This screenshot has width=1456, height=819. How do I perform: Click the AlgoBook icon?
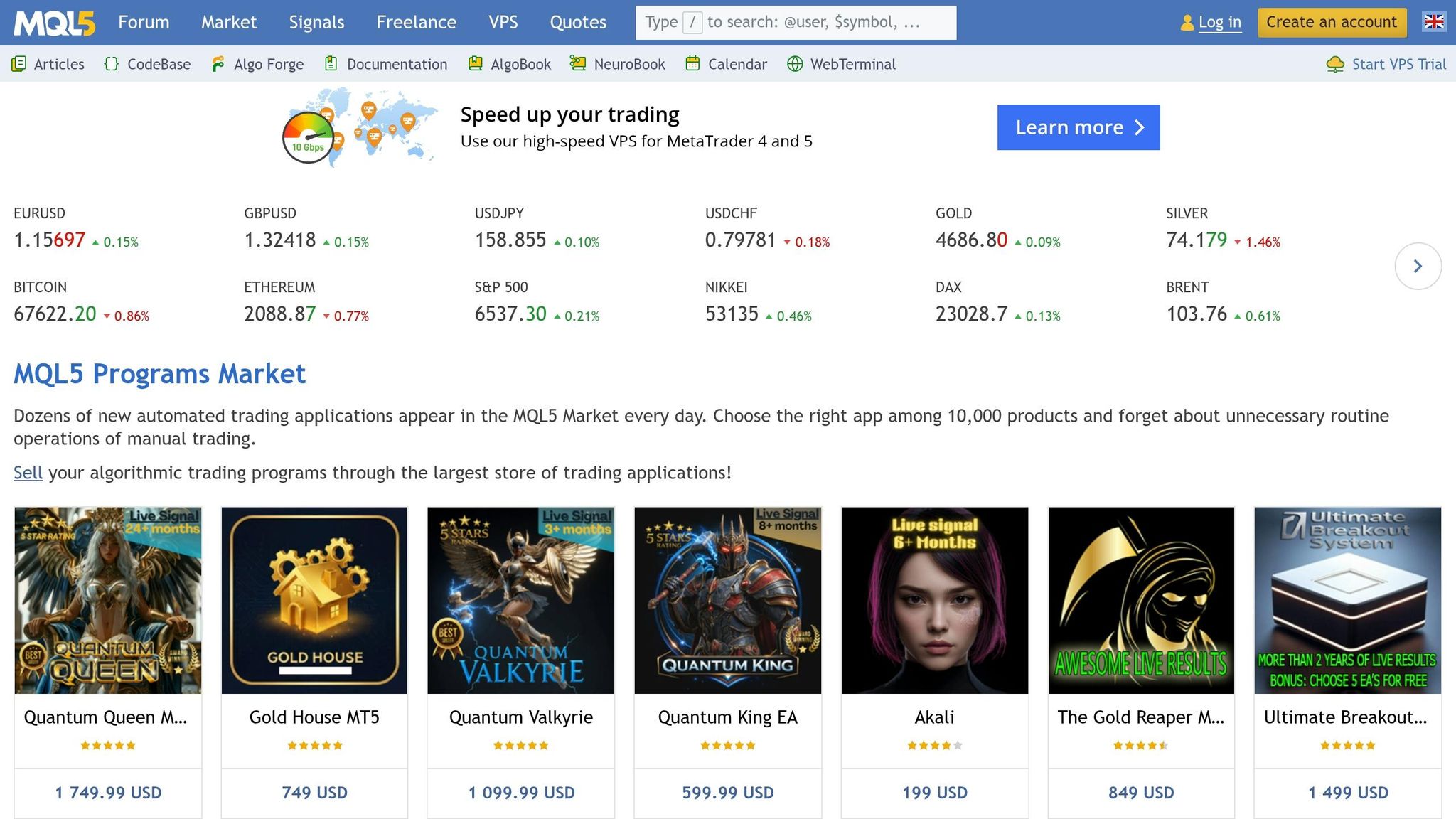pyautogui.click(x=476, y=64)
